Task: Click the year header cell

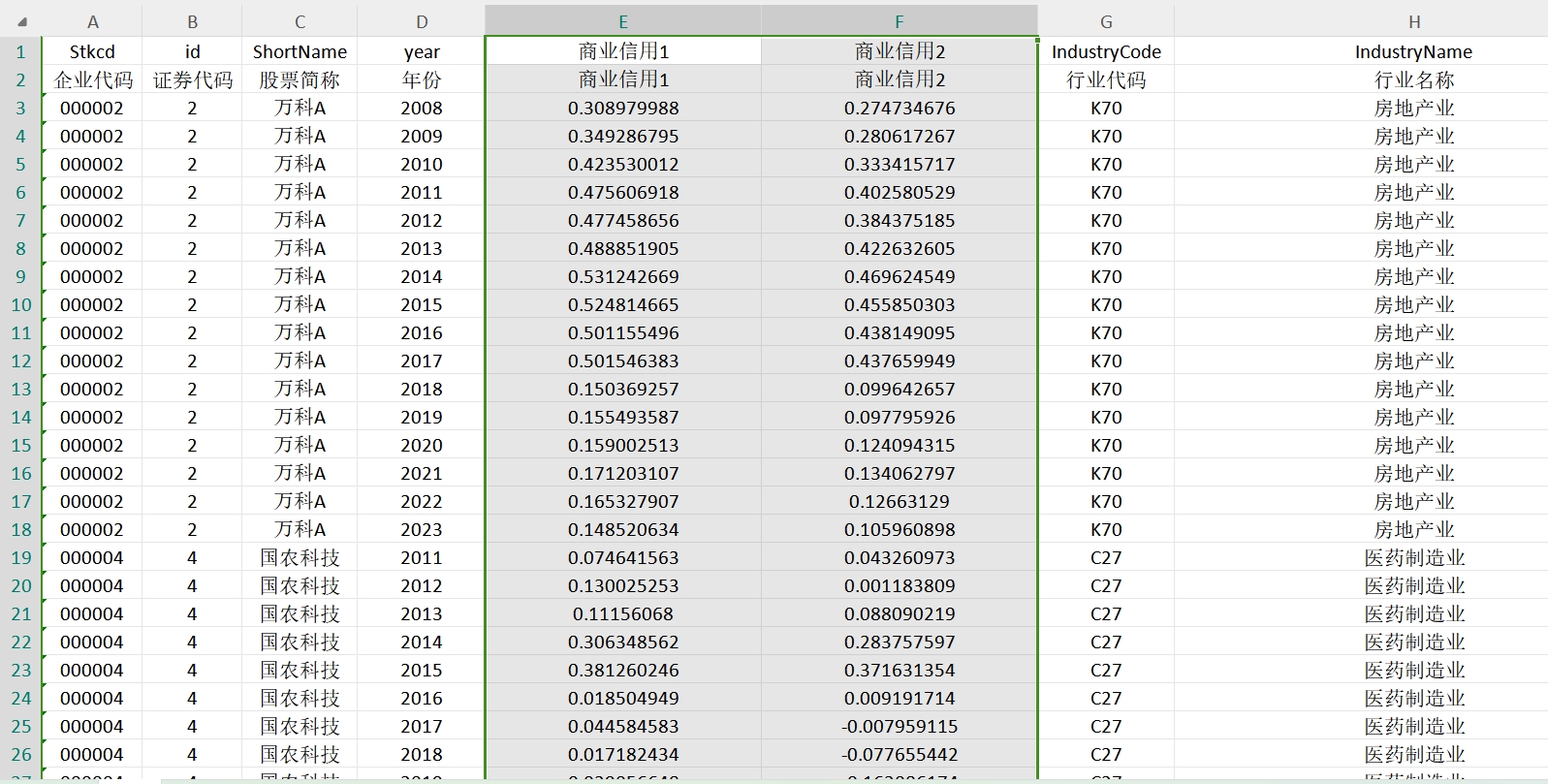Action: point(422,51)
